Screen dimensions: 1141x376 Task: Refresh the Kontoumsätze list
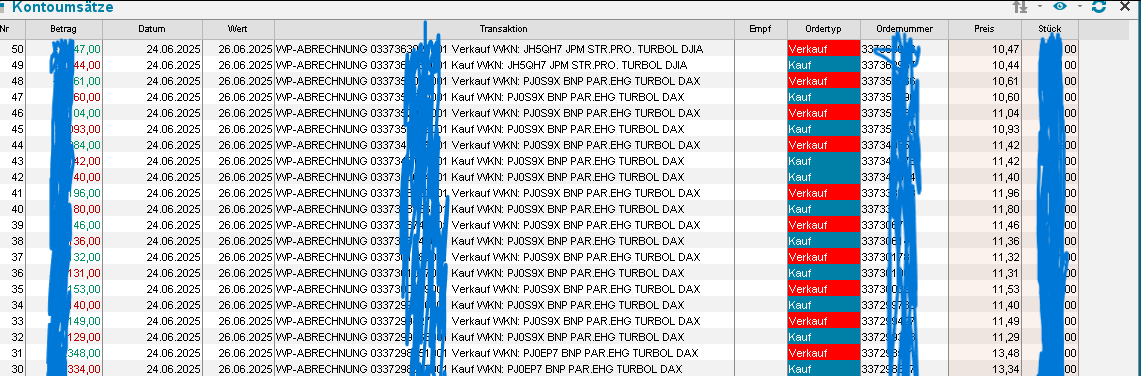tap(1099, 7)
